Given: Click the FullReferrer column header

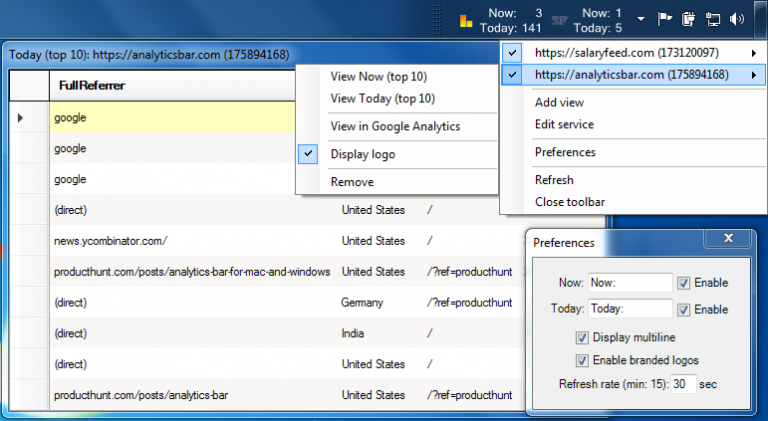Looking at the screenshot, I should point(90,86).
